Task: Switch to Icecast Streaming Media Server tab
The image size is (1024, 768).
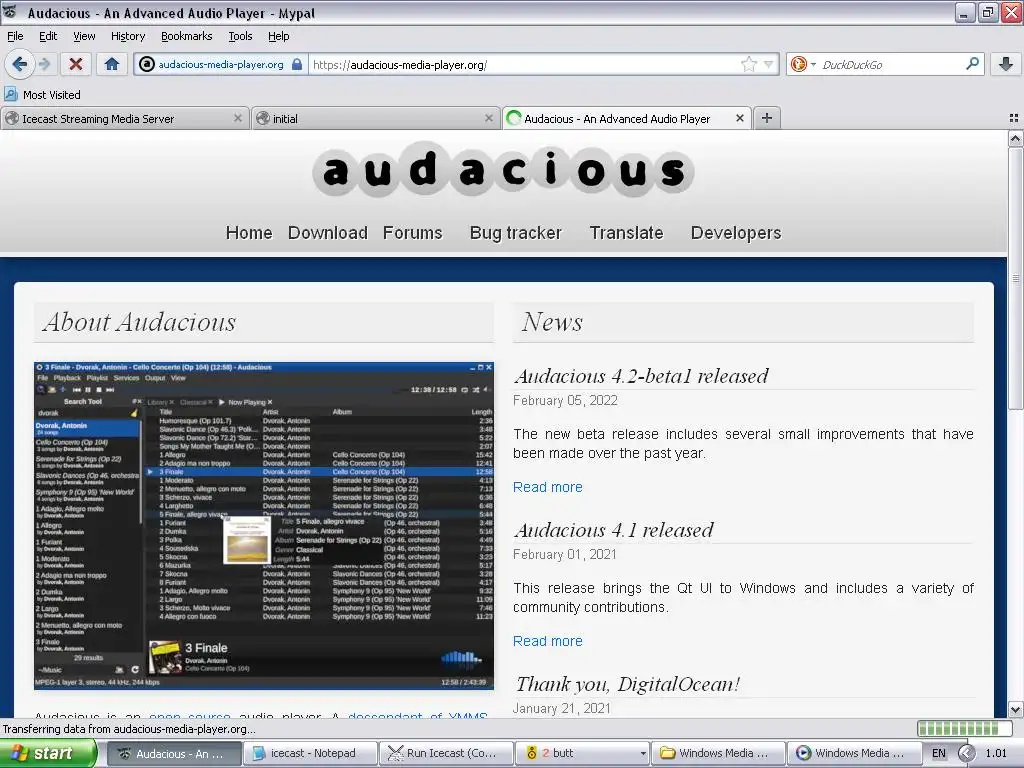Action: point(125,118)
